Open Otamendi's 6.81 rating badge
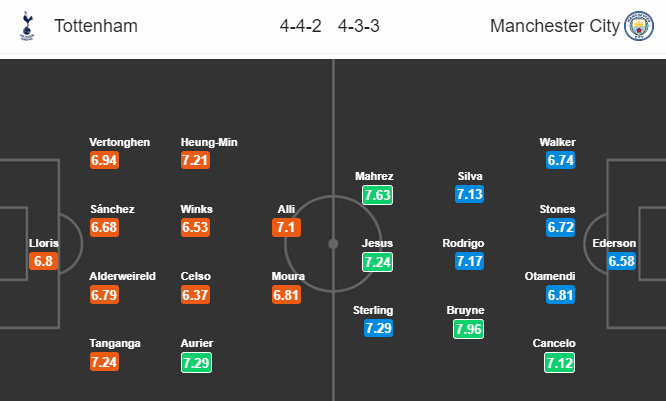Screen dimensions: 666x401 tap(560, 294)
